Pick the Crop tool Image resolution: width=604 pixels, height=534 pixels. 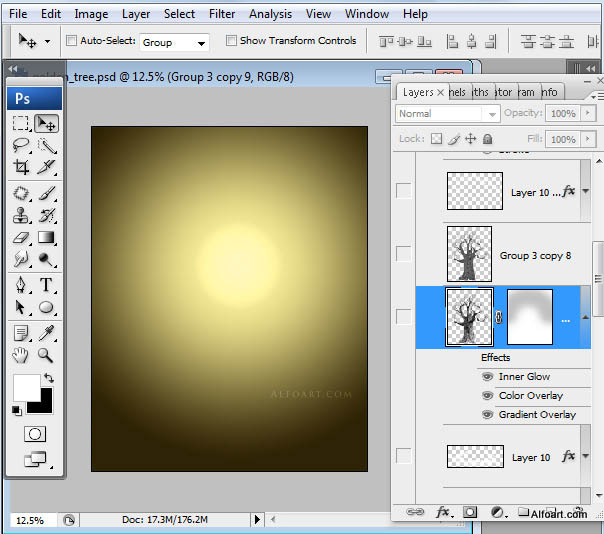(21, 168)
